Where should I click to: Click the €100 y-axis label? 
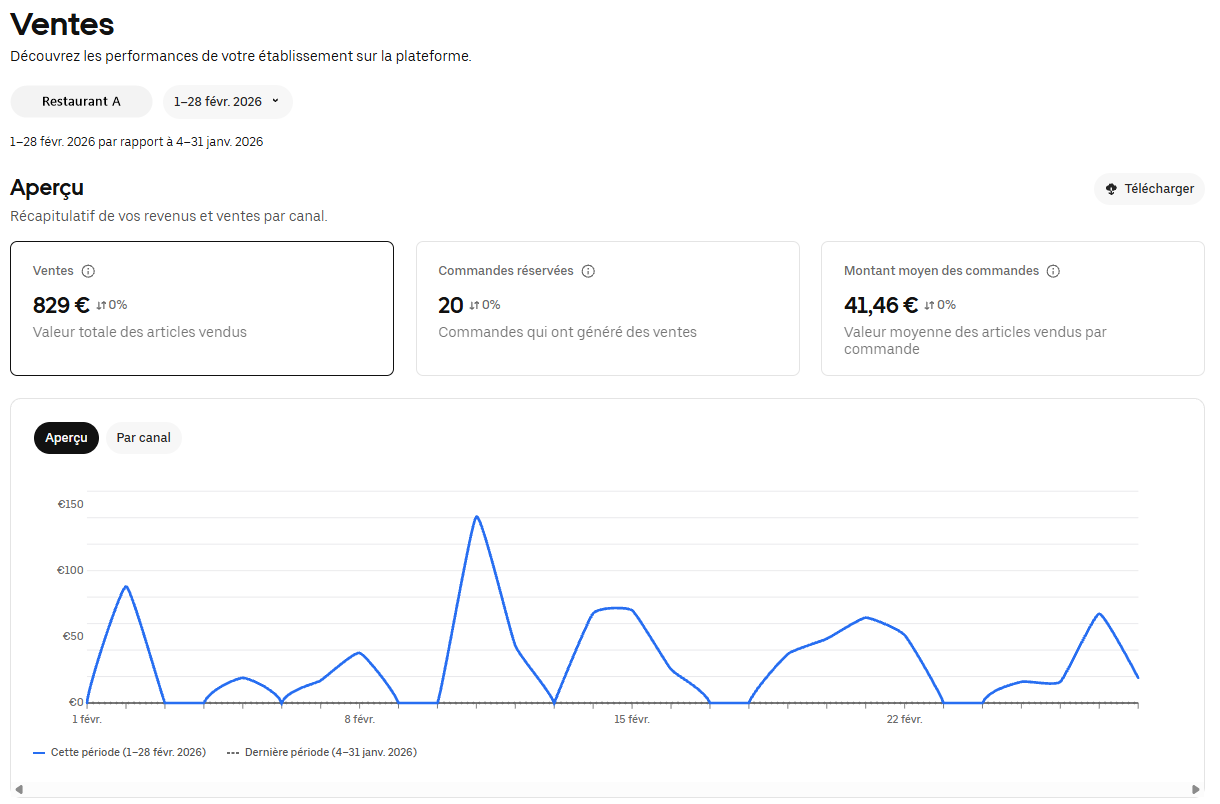coord(71,570)
